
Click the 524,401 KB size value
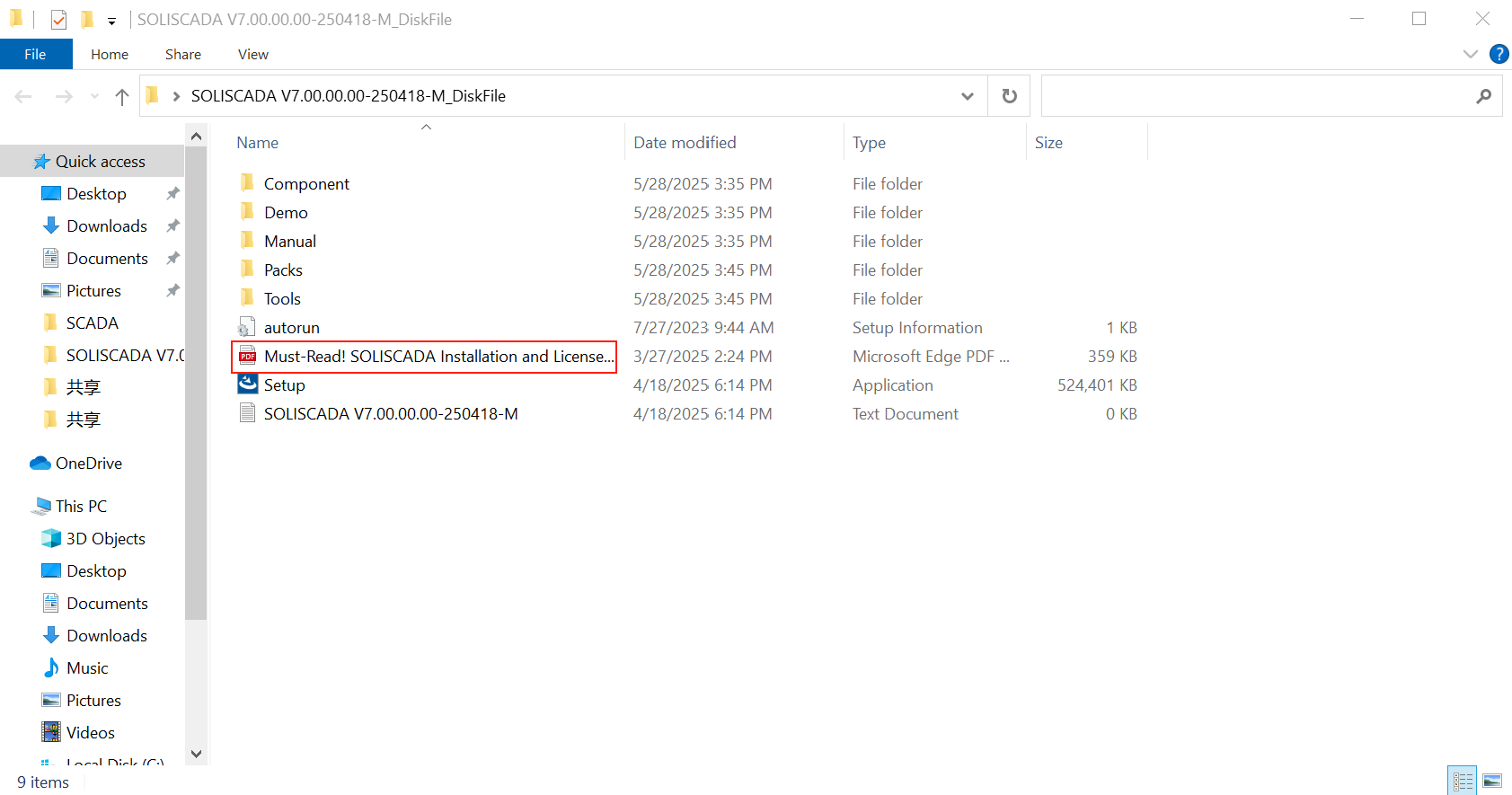(1097, 385)
